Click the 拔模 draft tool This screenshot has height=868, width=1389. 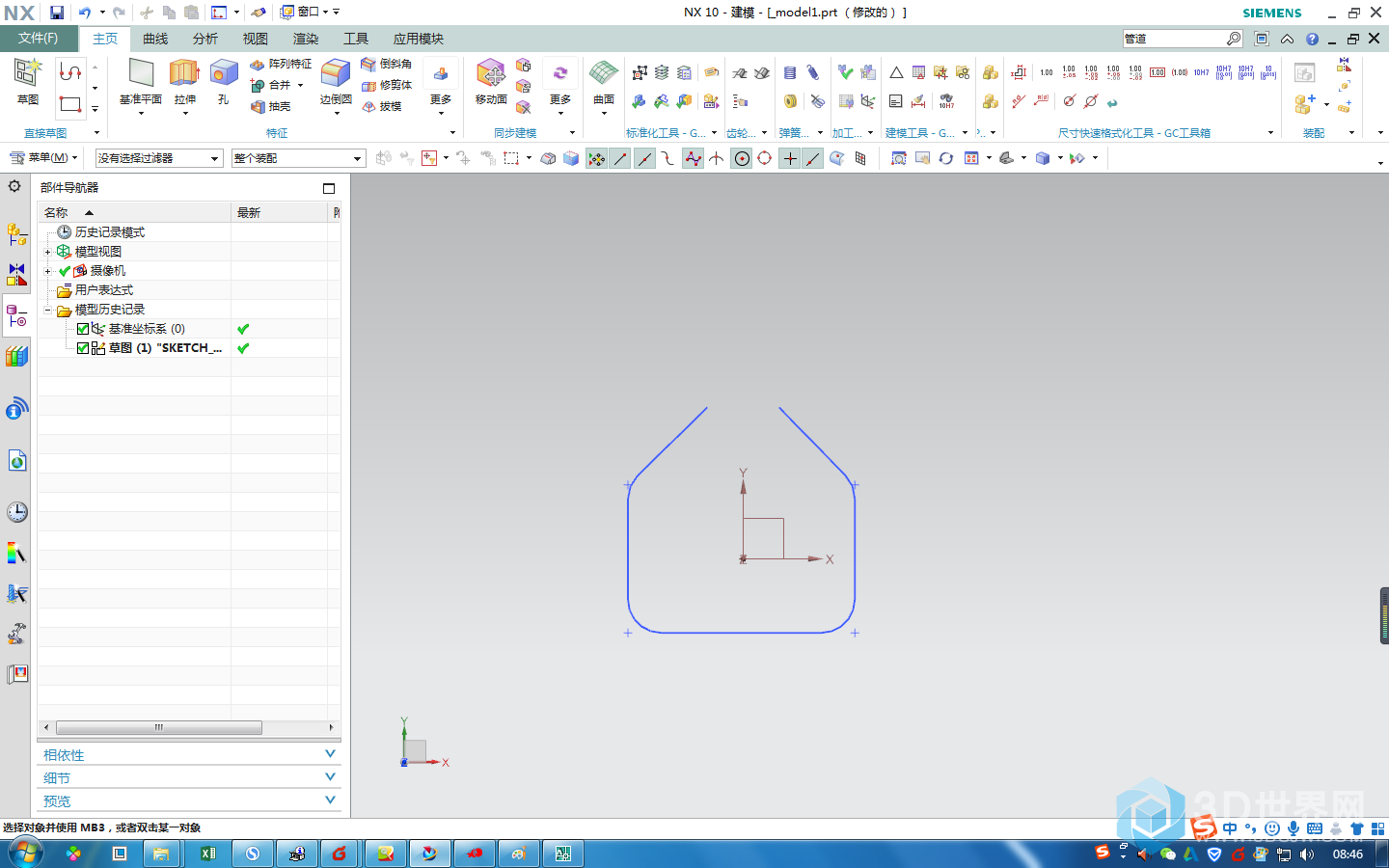click(382, 106)
